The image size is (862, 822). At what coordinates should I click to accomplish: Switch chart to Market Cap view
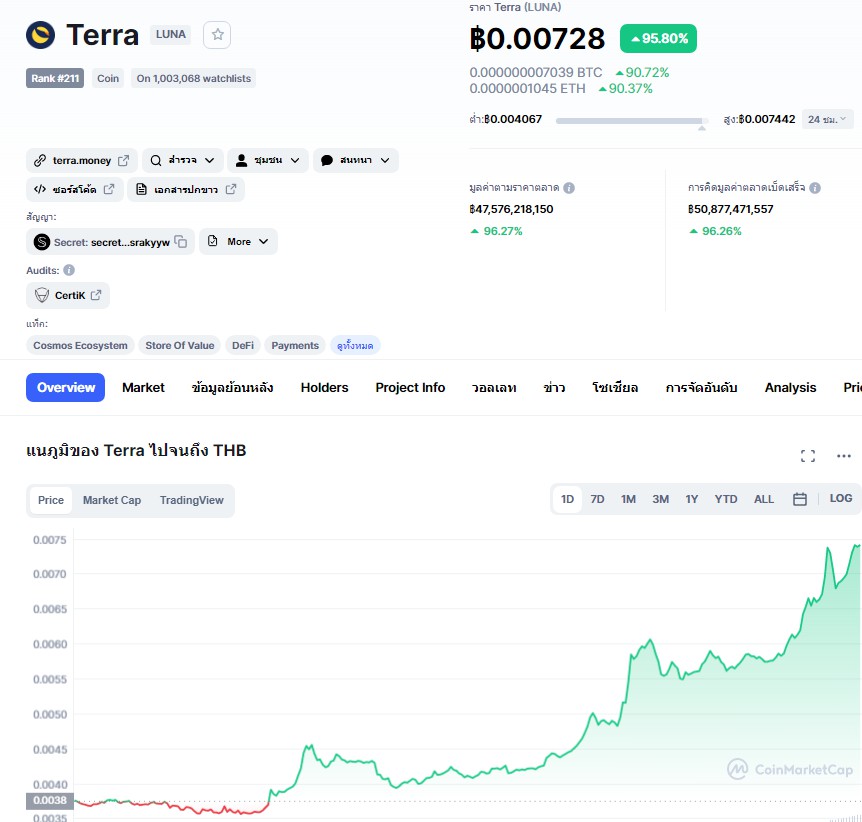[x=112, y=500]
